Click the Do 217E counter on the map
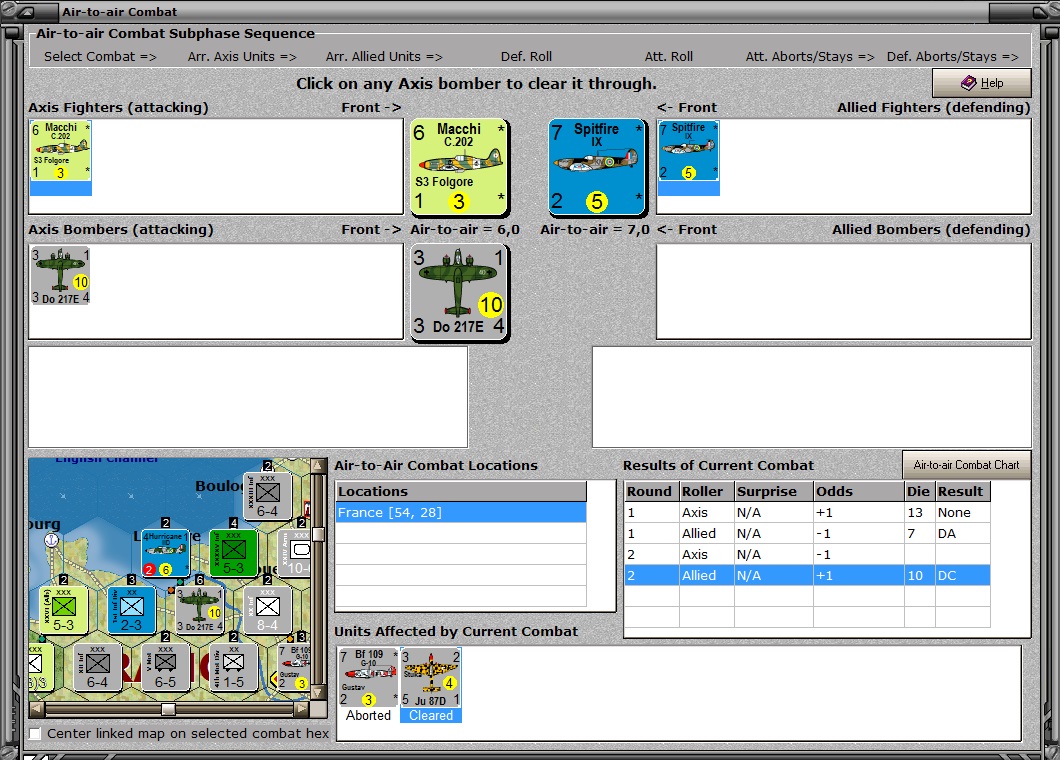 click(199, 610)
